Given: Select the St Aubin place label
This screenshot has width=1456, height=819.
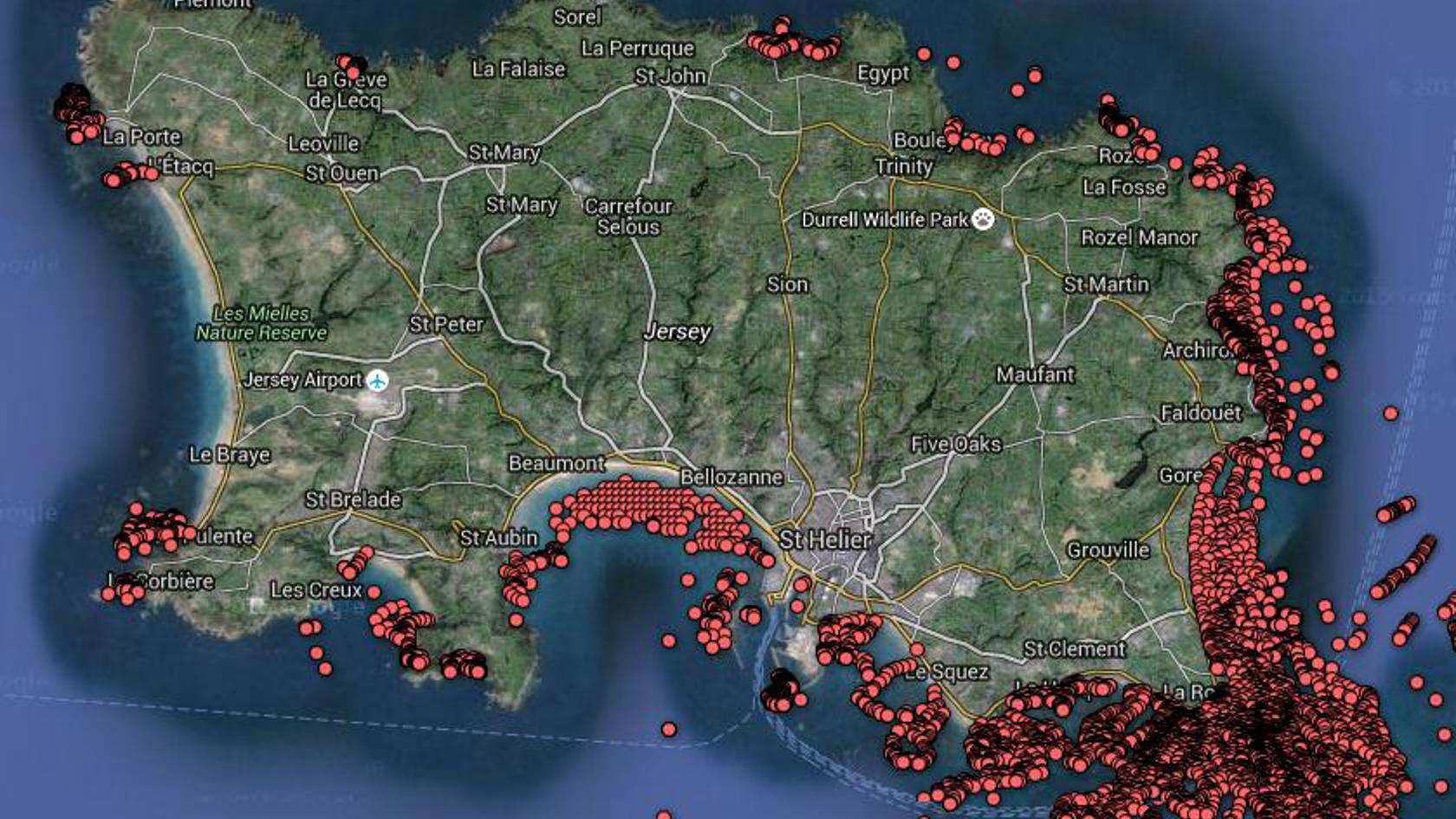Looking at the screenshot, I should click(x=498, y=538).
